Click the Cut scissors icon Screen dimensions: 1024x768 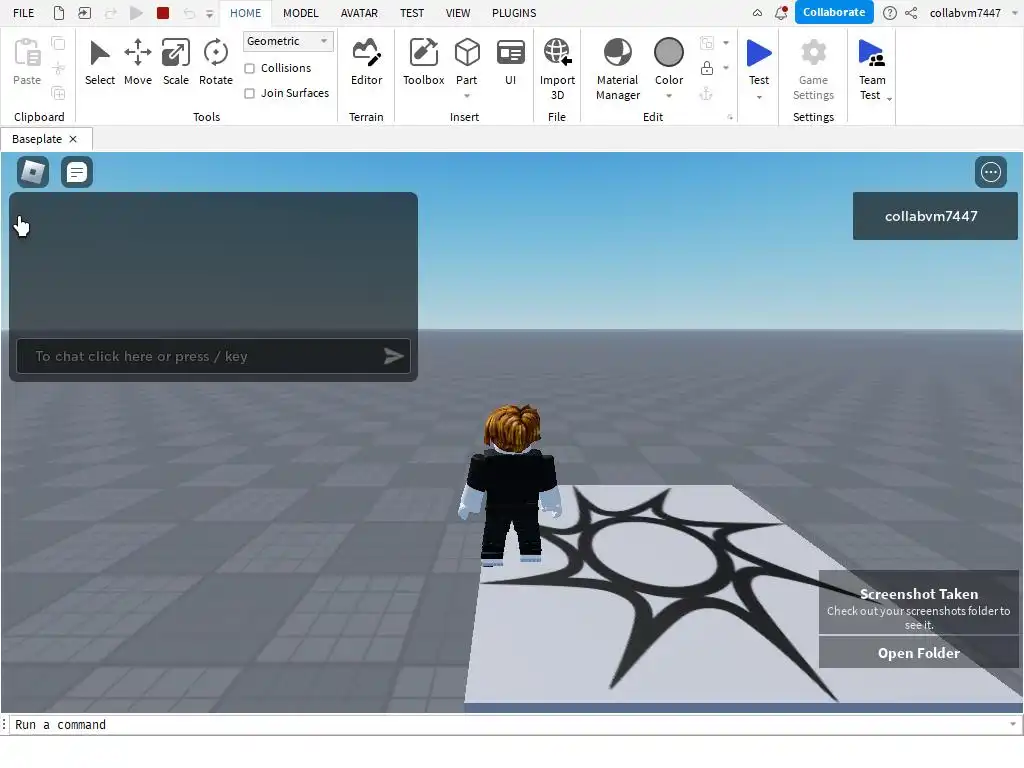pyautogui.click(x=58, y=69)
